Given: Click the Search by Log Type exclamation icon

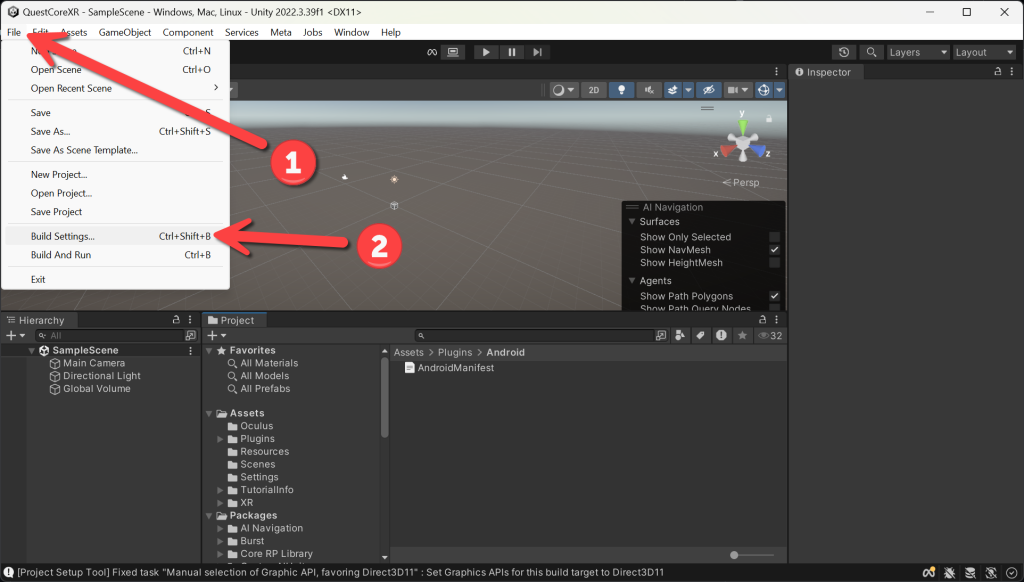Looking at the screenshot, I should pyautogui.click(x=721, y=335).
